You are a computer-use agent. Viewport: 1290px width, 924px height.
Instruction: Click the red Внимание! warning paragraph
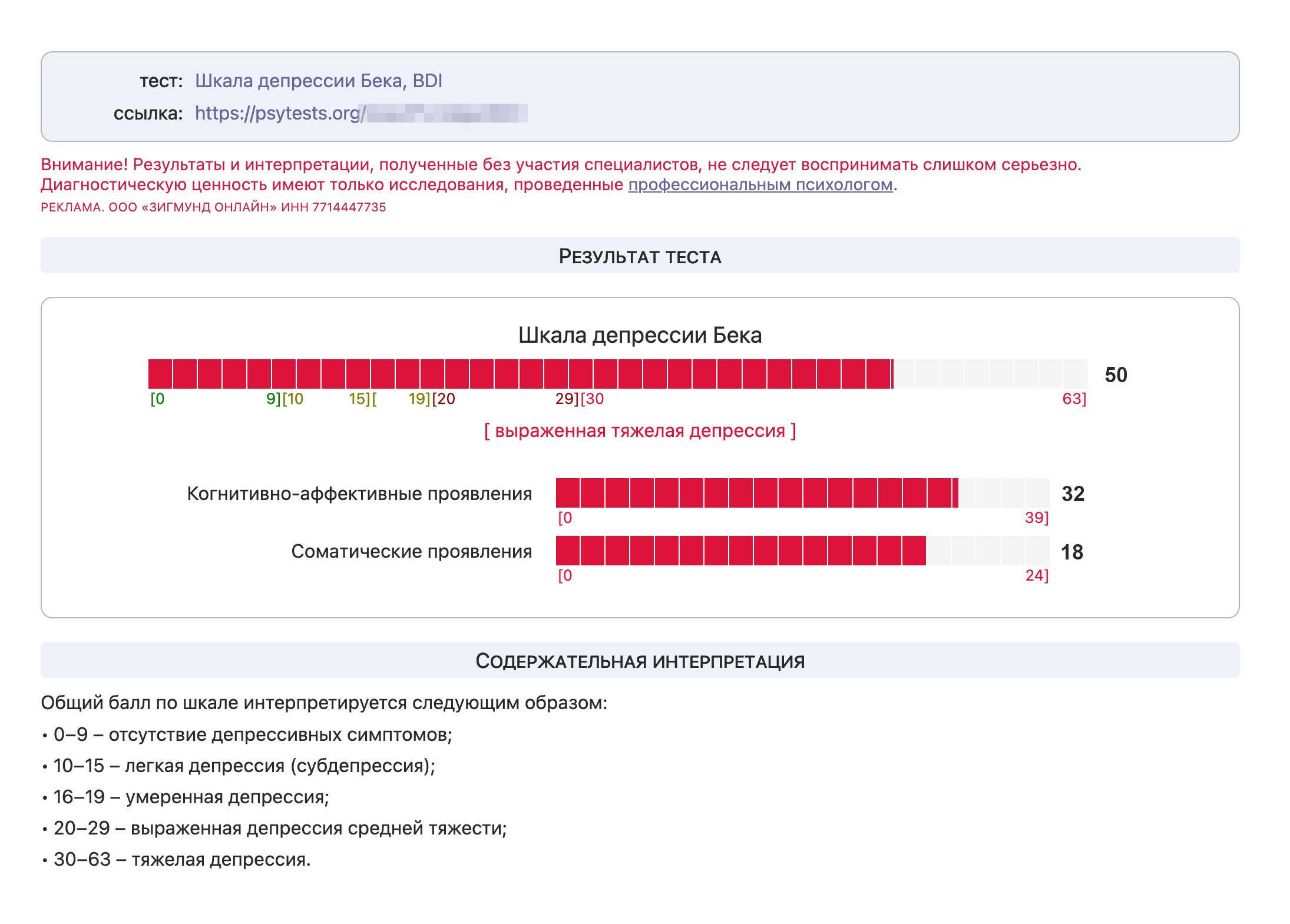tap(561, 175)
